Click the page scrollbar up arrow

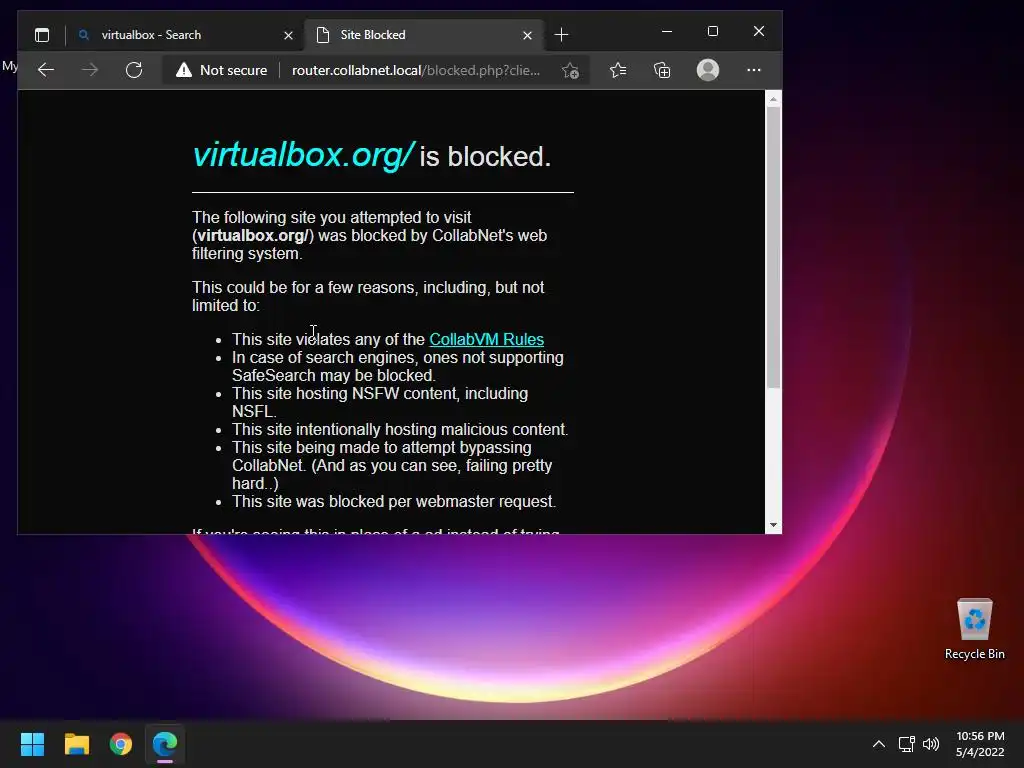[773, 99]
